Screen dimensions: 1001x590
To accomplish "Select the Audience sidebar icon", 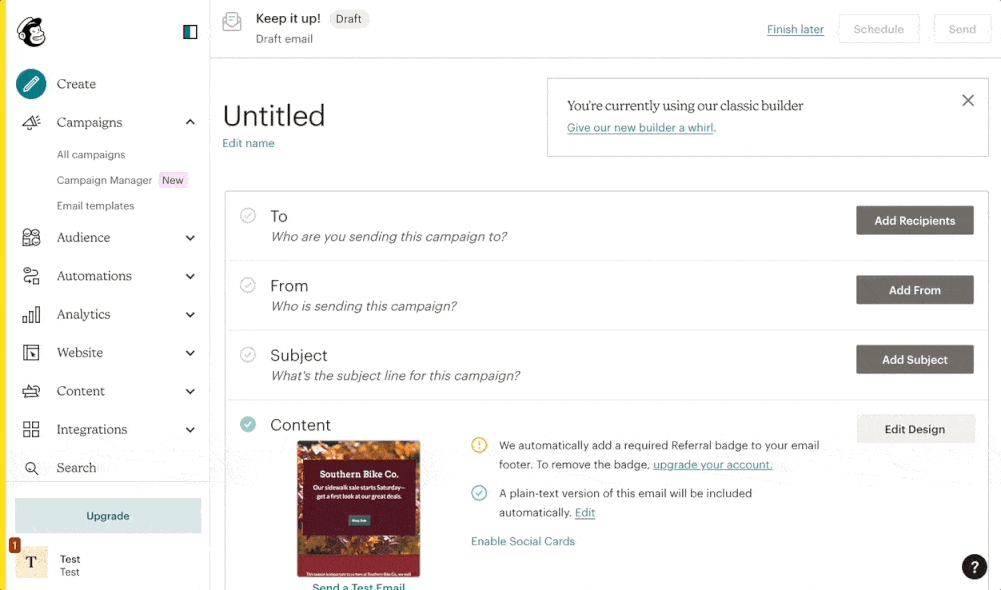I will tap(31, 237).
